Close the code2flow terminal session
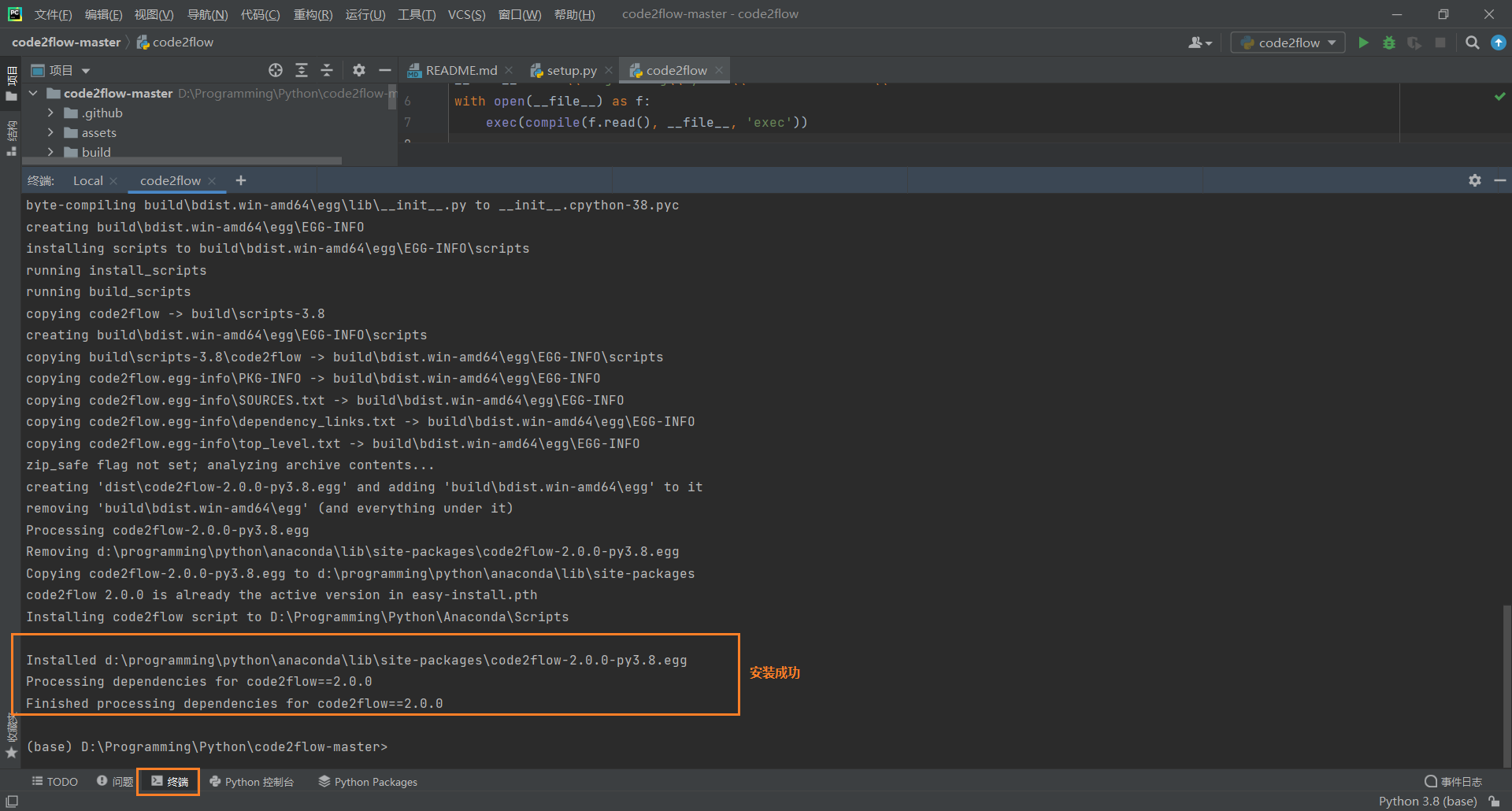 point(212,181)
